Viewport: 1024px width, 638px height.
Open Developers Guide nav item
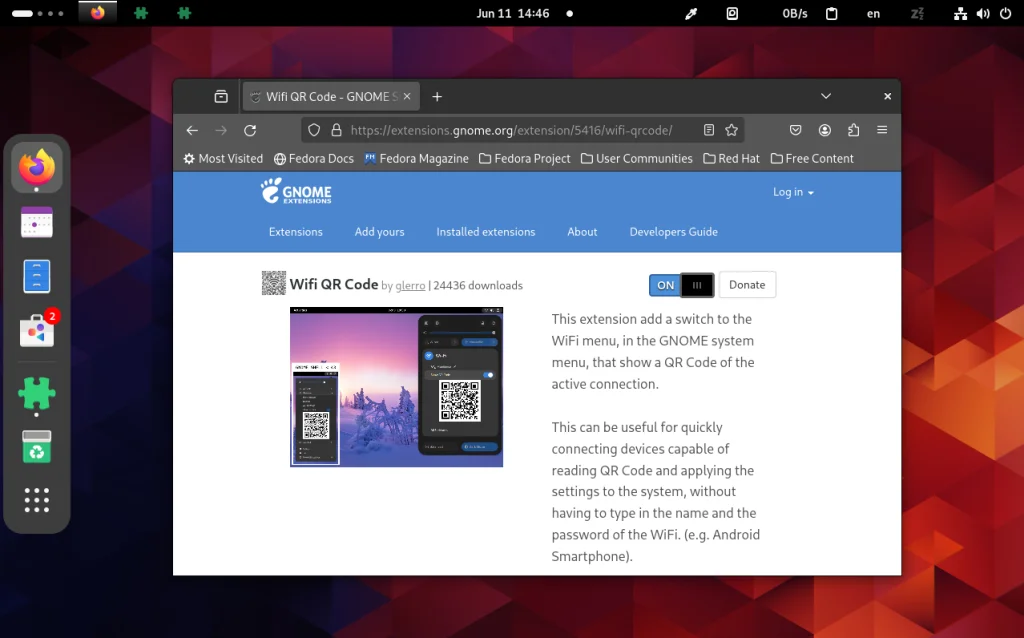673,232
